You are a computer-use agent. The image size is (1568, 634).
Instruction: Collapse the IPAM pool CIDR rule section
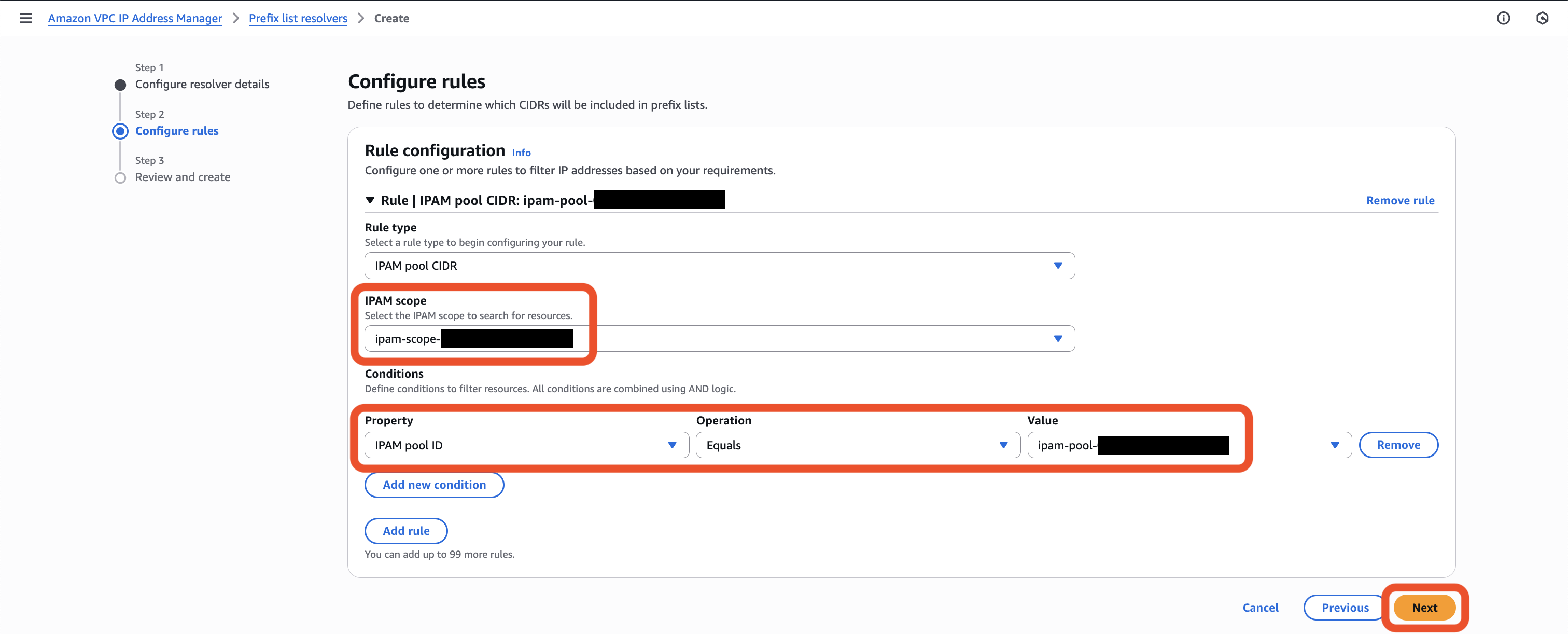click(x=370, y=200)
